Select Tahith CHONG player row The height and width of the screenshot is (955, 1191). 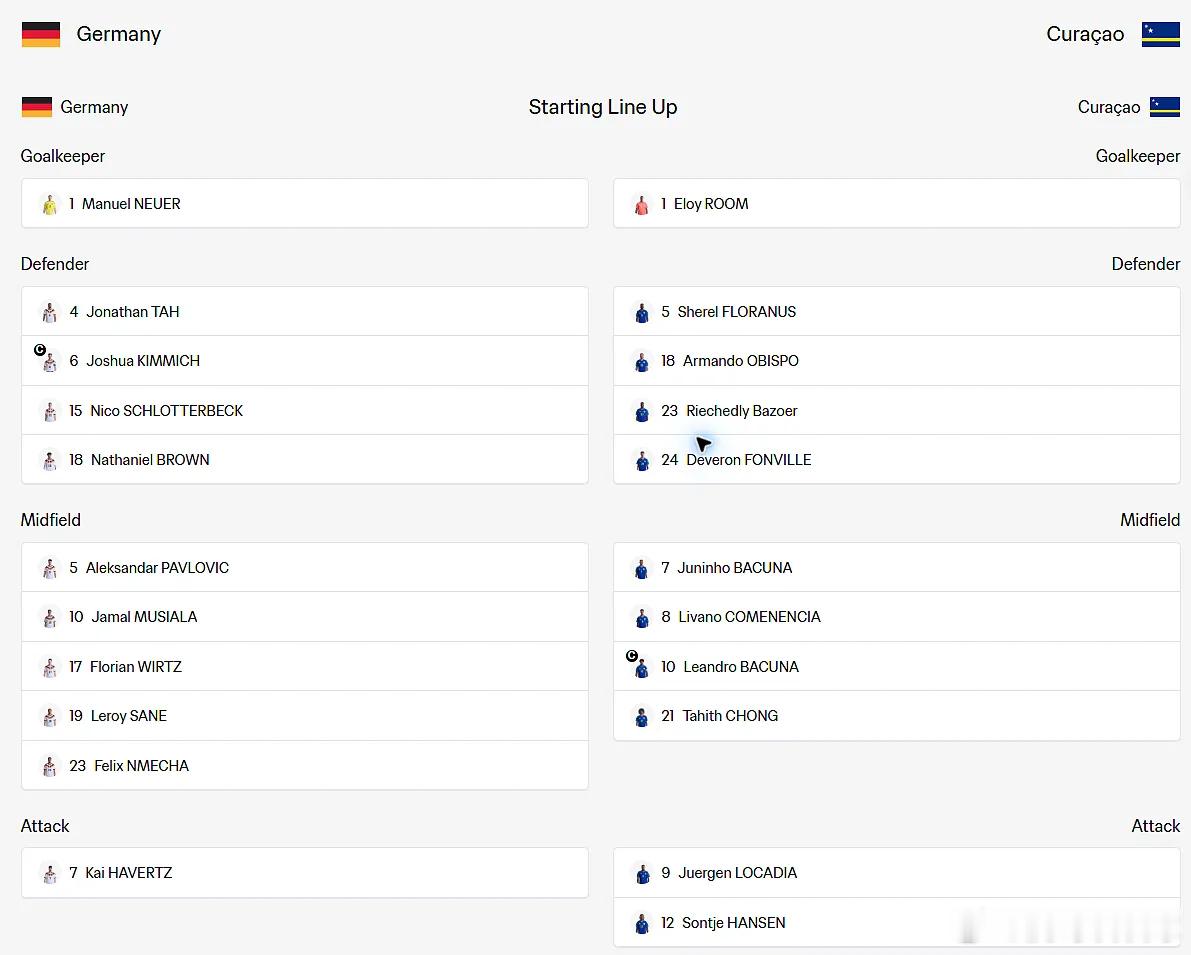click(x=896, y=716)
